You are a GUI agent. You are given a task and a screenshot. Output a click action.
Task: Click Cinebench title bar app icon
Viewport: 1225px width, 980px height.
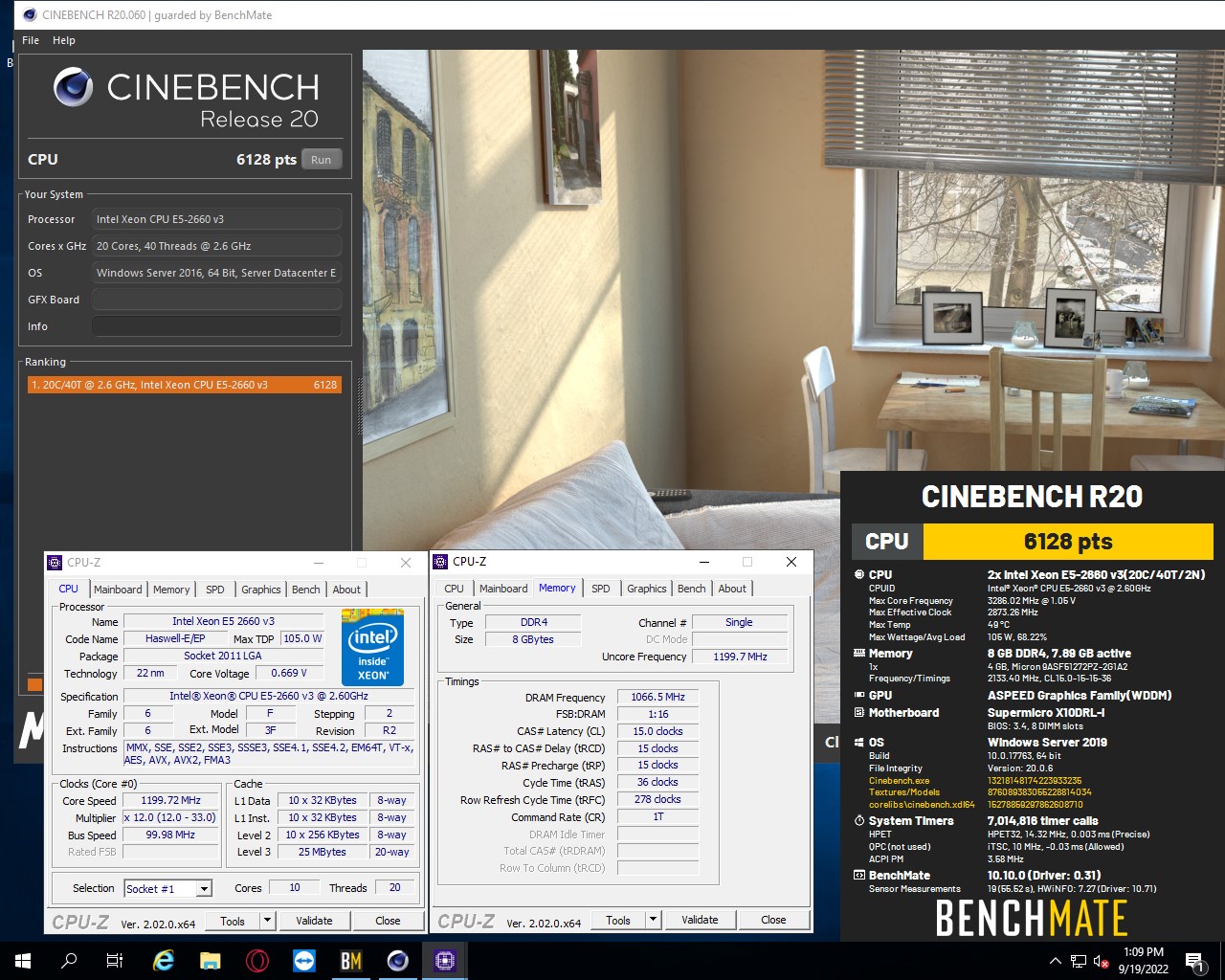point(30,14)
